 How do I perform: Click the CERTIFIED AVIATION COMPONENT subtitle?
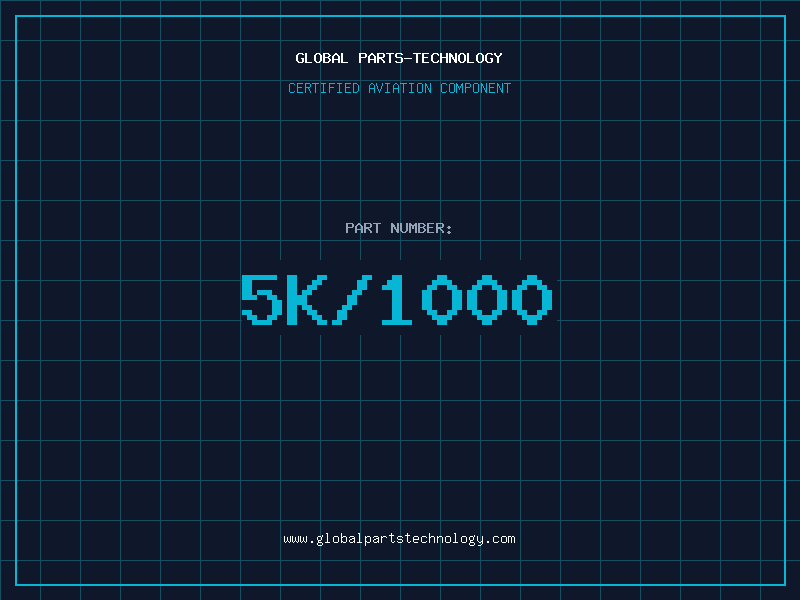coord(399,88)
